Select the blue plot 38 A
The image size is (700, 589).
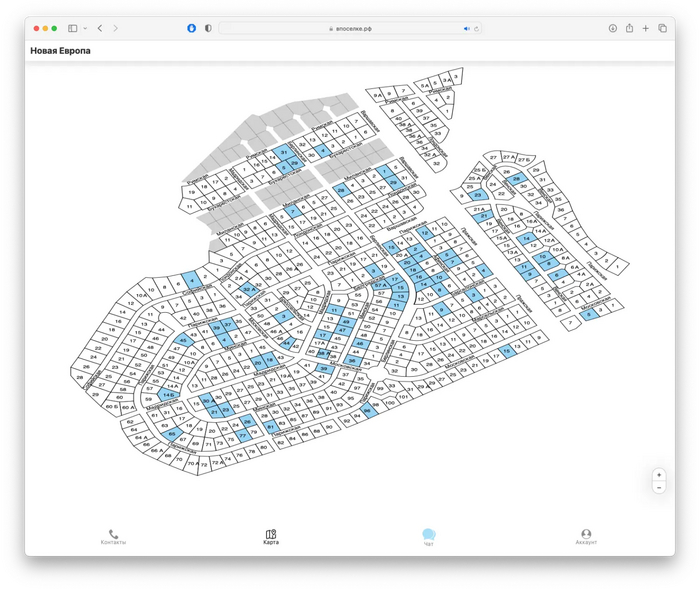[323, 354]
